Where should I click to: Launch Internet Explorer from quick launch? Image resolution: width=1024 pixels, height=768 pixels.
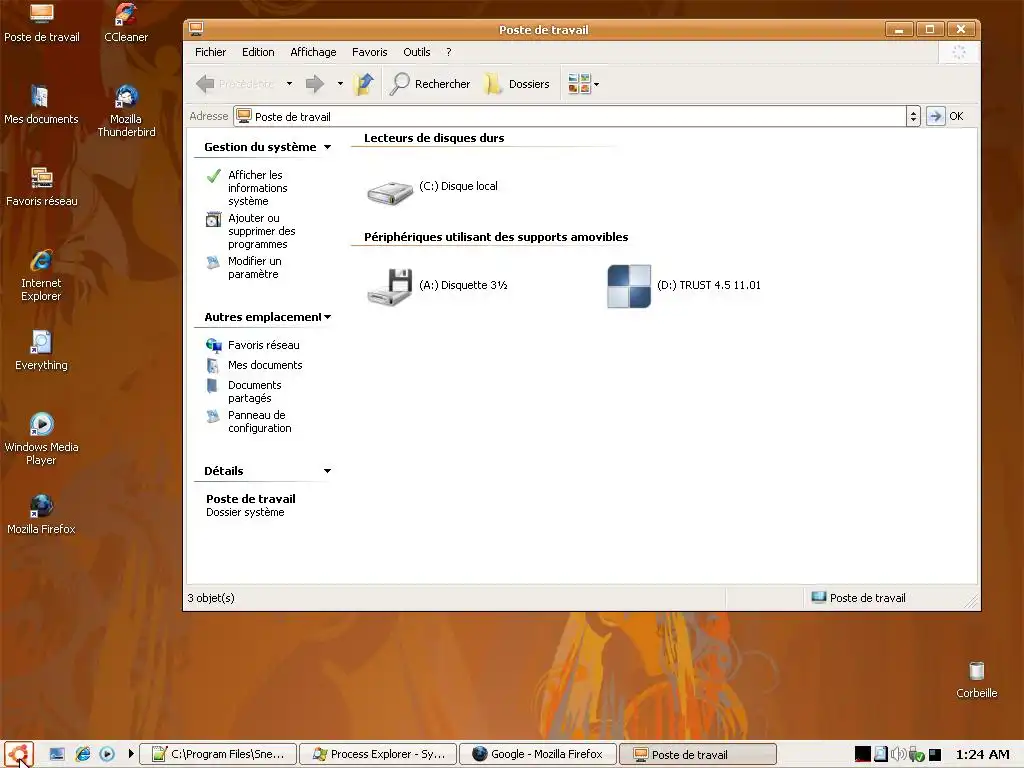82,754
